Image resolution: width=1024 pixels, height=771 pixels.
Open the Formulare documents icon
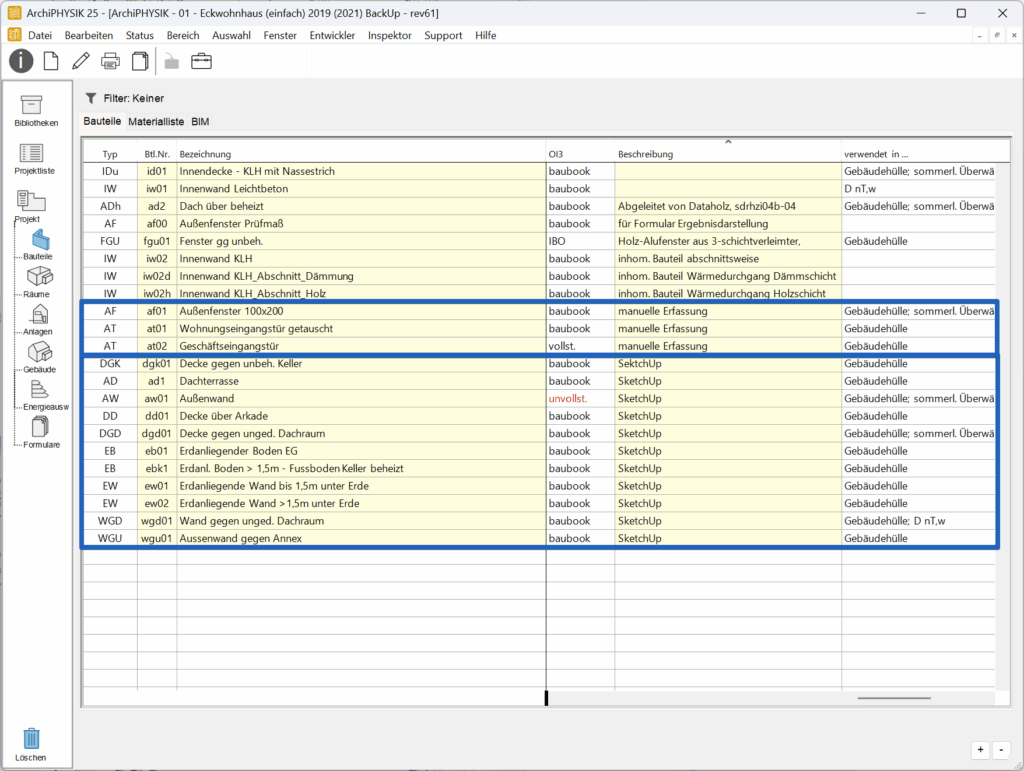point(40,428)
